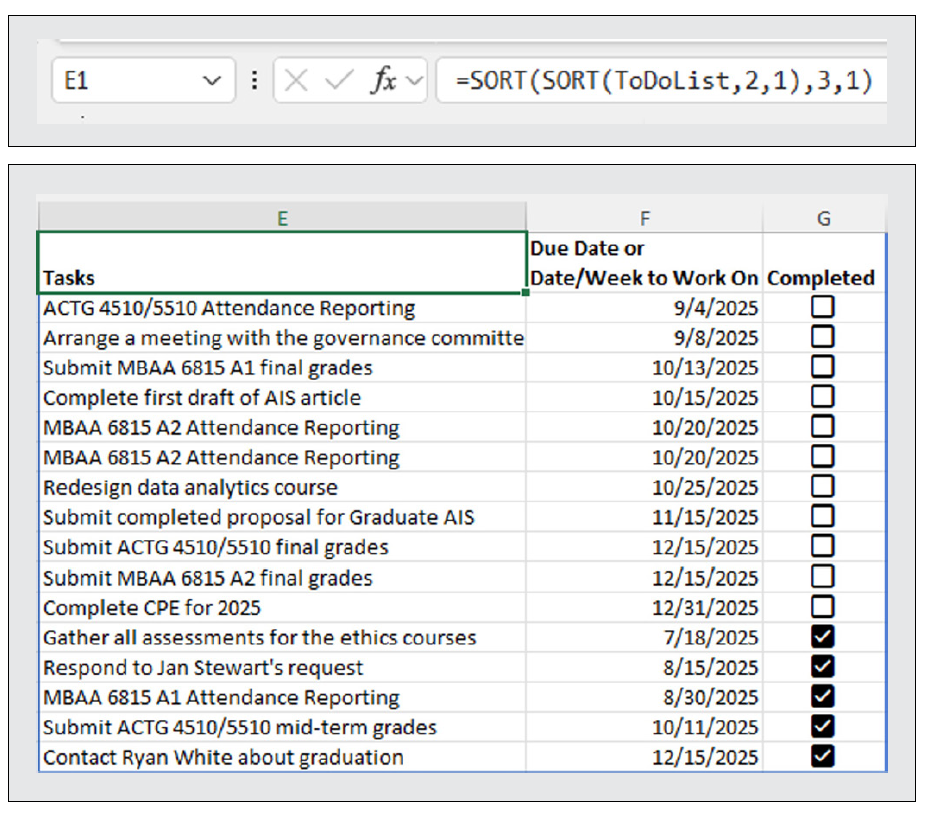Image resolution: width=925 pixels, height=833 pixels.
Task: Open Insert Function via the fx icon
Action: 382,81
